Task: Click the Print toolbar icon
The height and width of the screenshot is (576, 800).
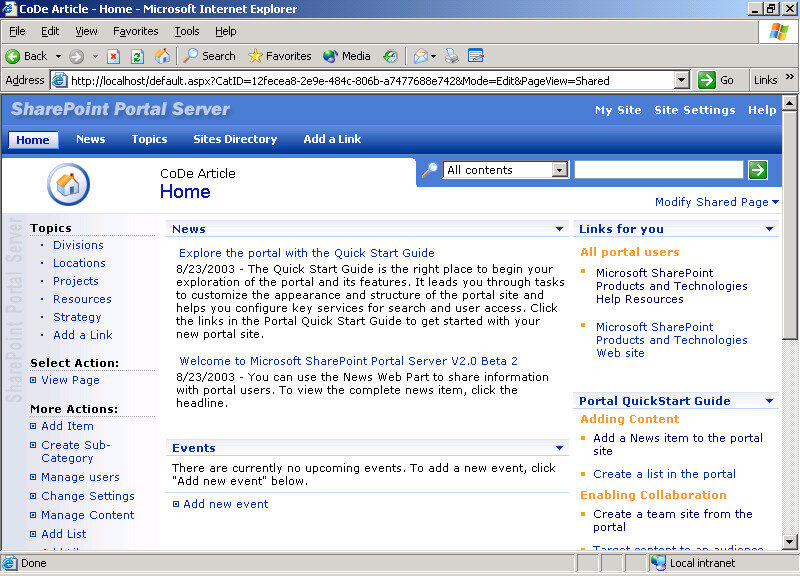Action: [452, 56]
